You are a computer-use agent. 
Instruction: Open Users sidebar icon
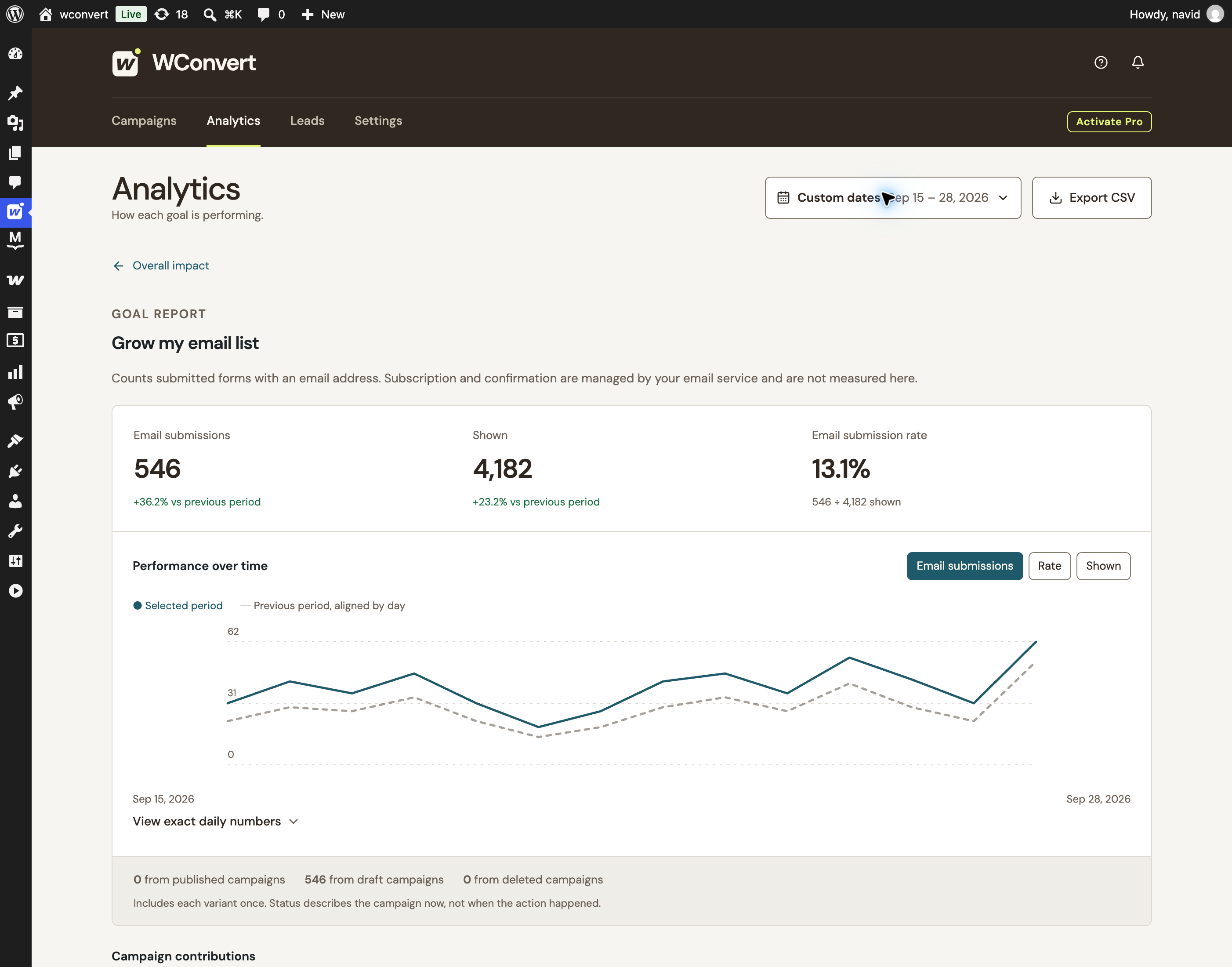(x=15, y=501)
